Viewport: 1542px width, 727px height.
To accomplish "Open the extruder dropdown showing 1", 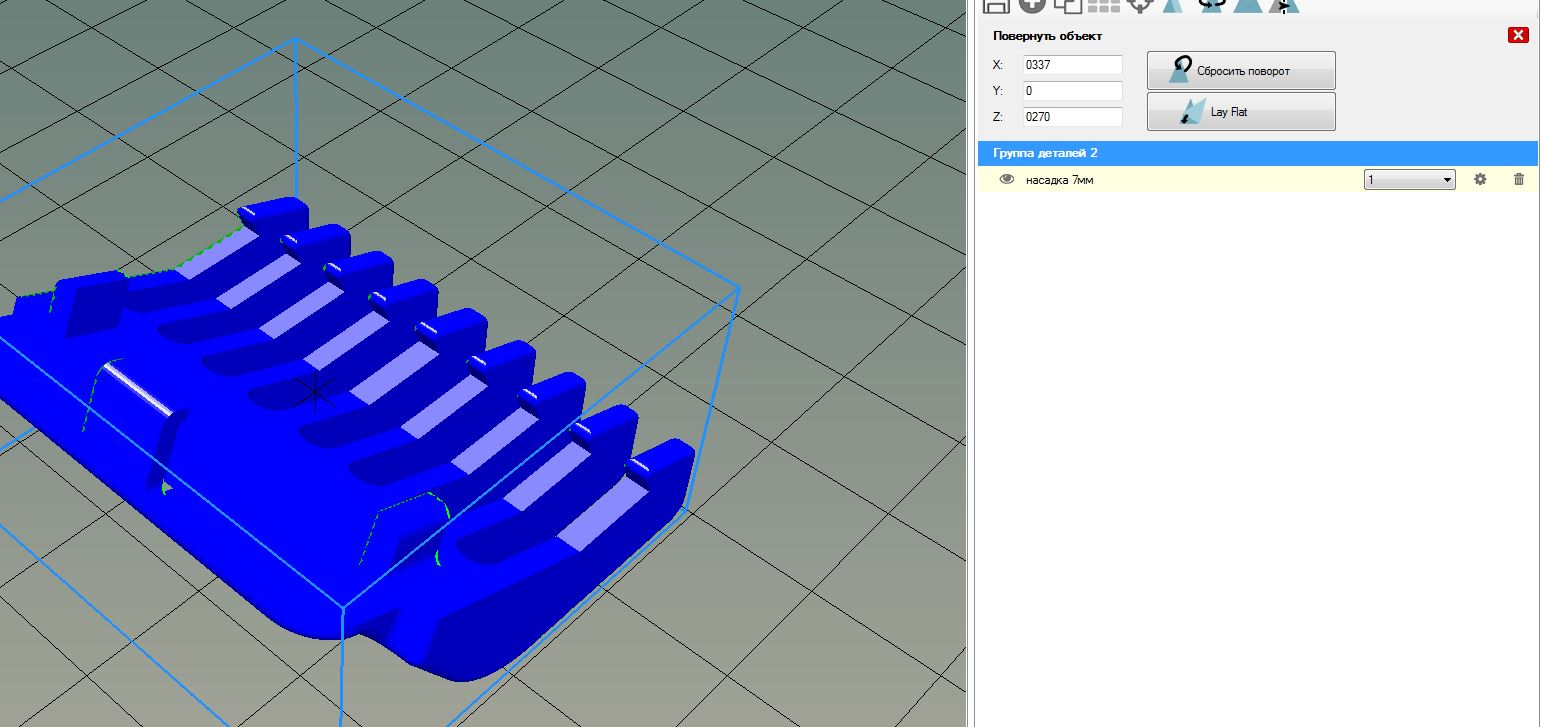I will [x=1410, y=180].
